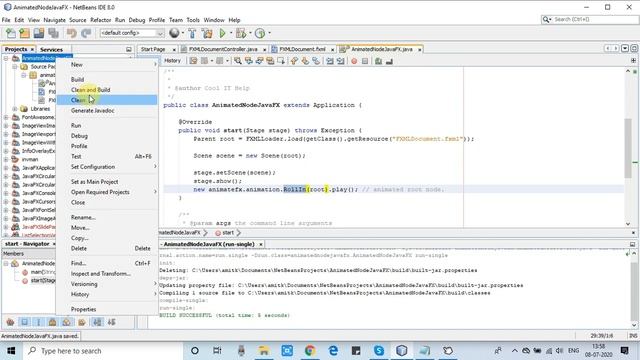Expand the invman project node
The width and height of the screenshot is (640, 360).
(x=6, y=159)
